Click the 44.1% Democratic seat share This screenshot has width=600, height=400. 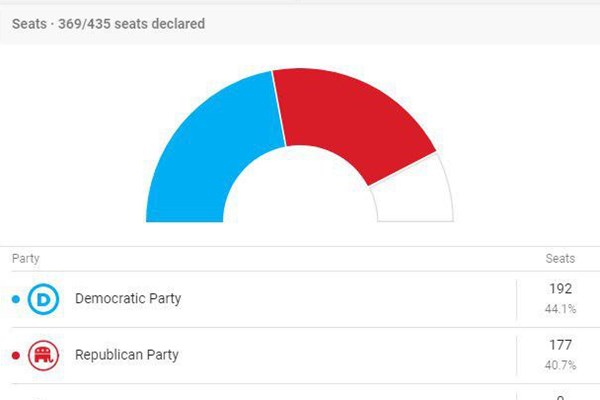click(x=560, y=308)
